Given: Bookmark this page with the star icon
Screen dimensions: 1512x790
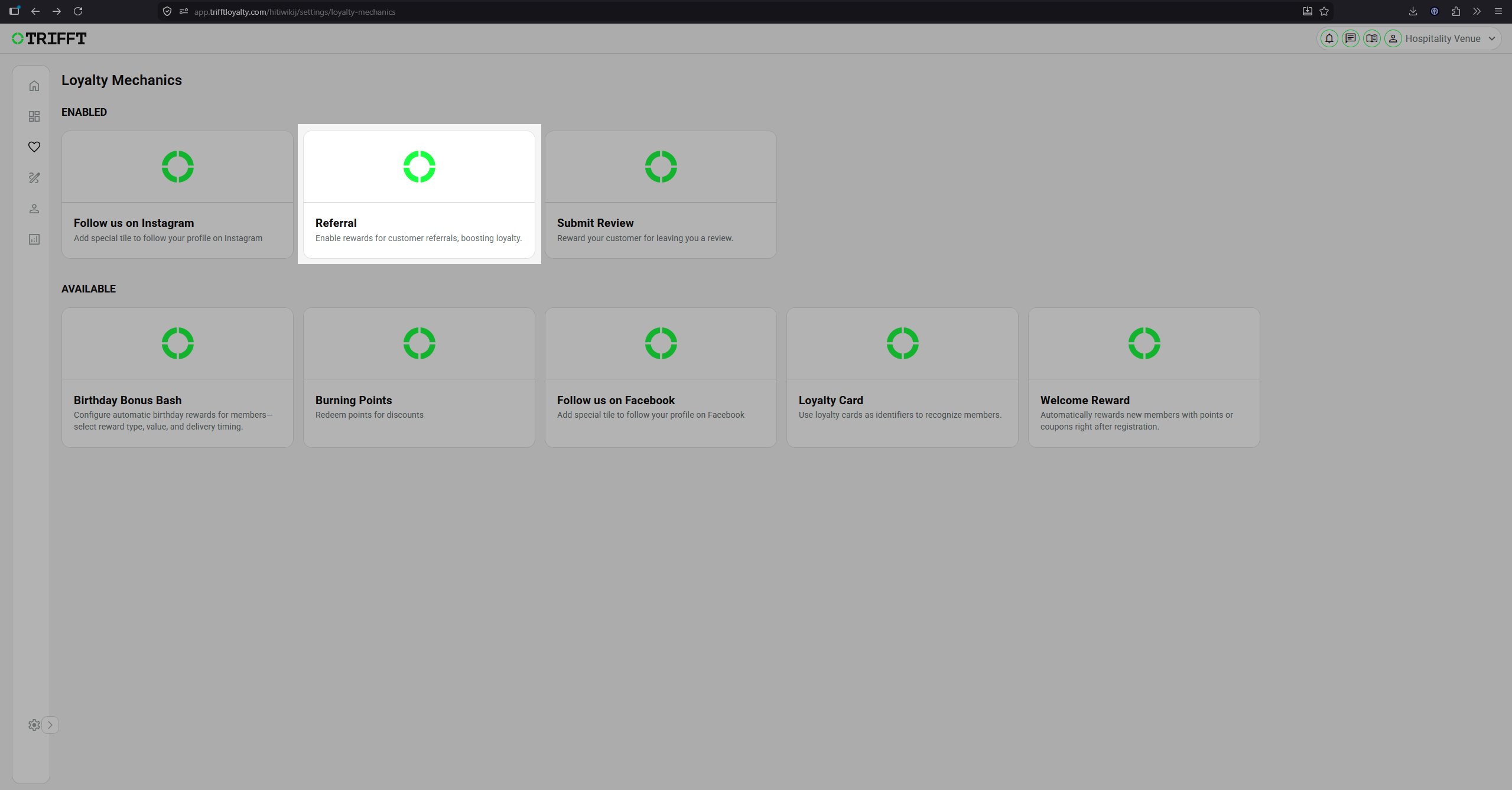Looking at the screenshot, I should 1324,11.
